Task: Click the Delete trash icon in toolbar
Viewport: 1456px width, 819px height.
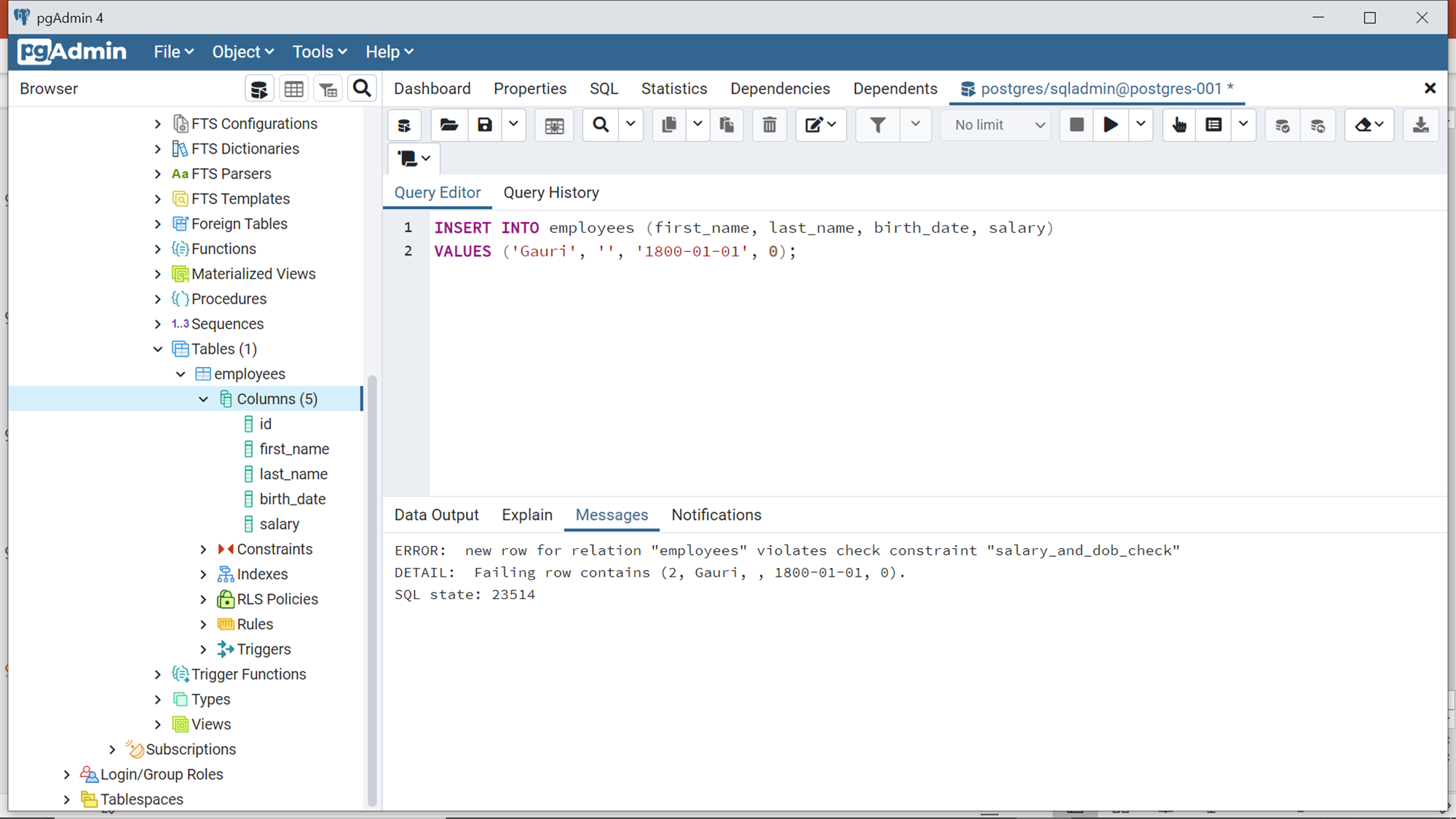Action: 769,125
